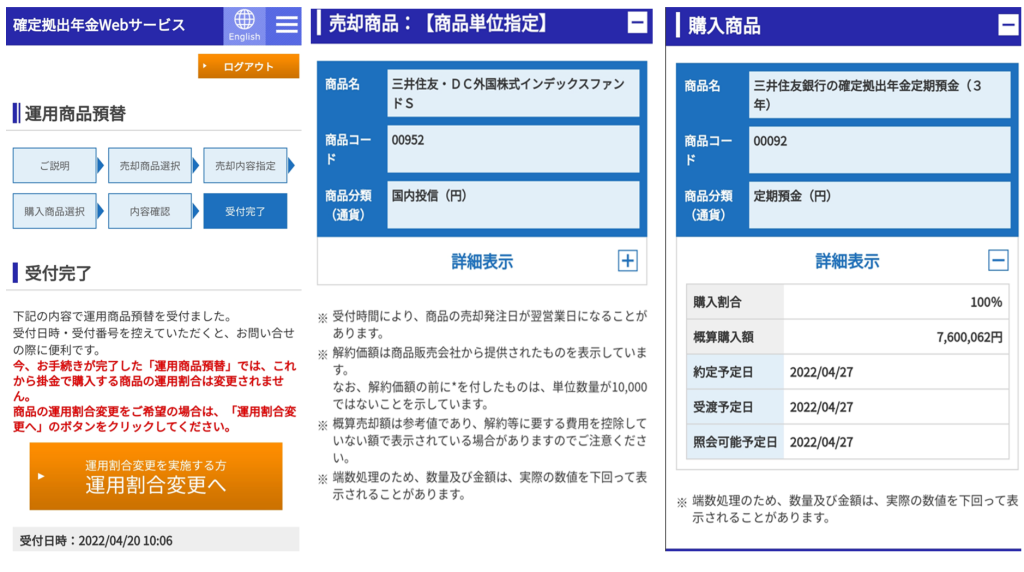
Task: Expand 詳細表示 plus icon in sell product panel
Action: [x=627, y=261]
